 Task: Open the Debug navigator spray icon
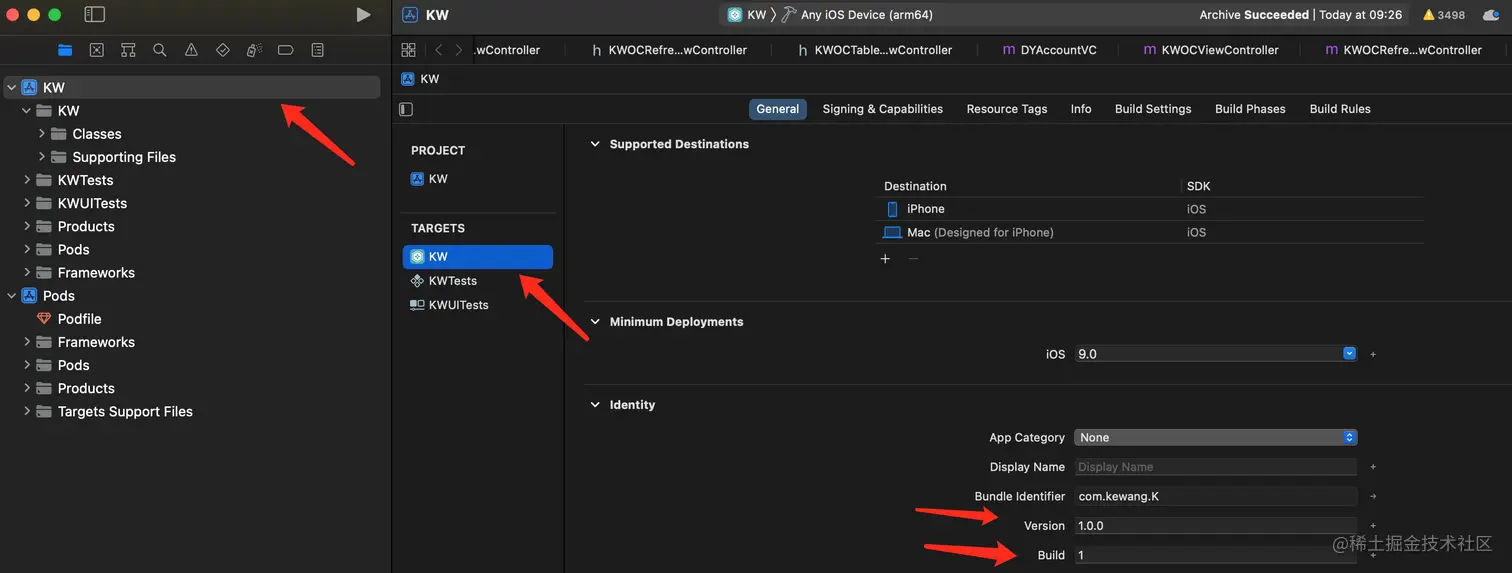tap(254, 50)
